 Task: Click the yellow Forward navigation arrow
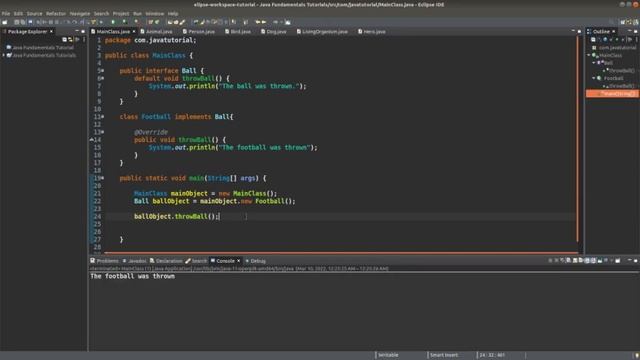[x=264, y=22]
